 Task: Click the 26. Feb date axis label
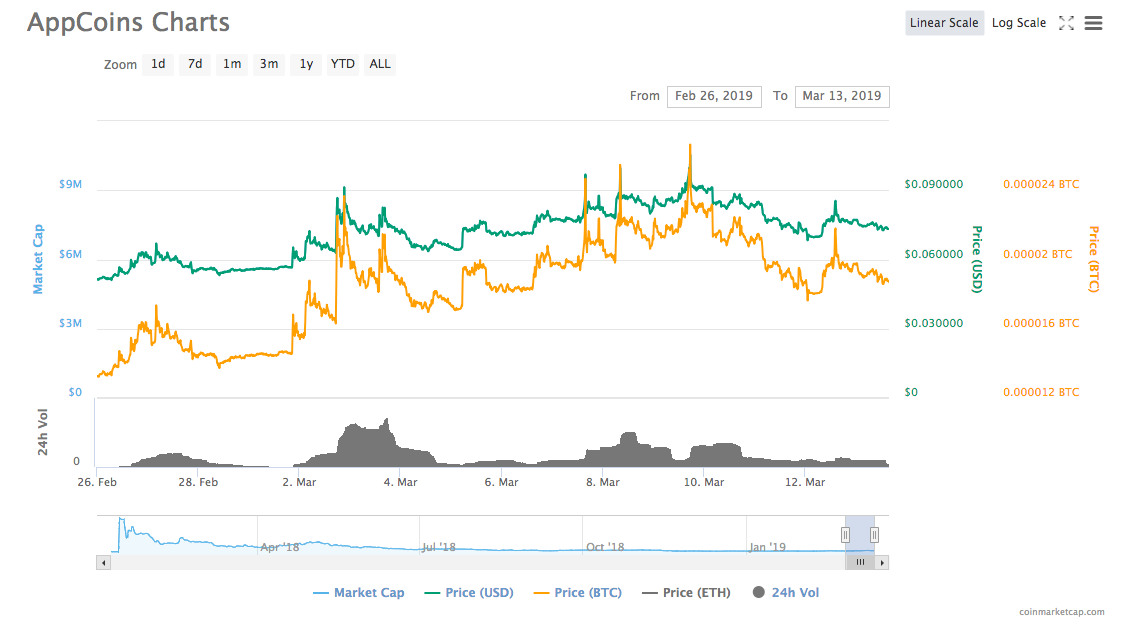[97, 482]
